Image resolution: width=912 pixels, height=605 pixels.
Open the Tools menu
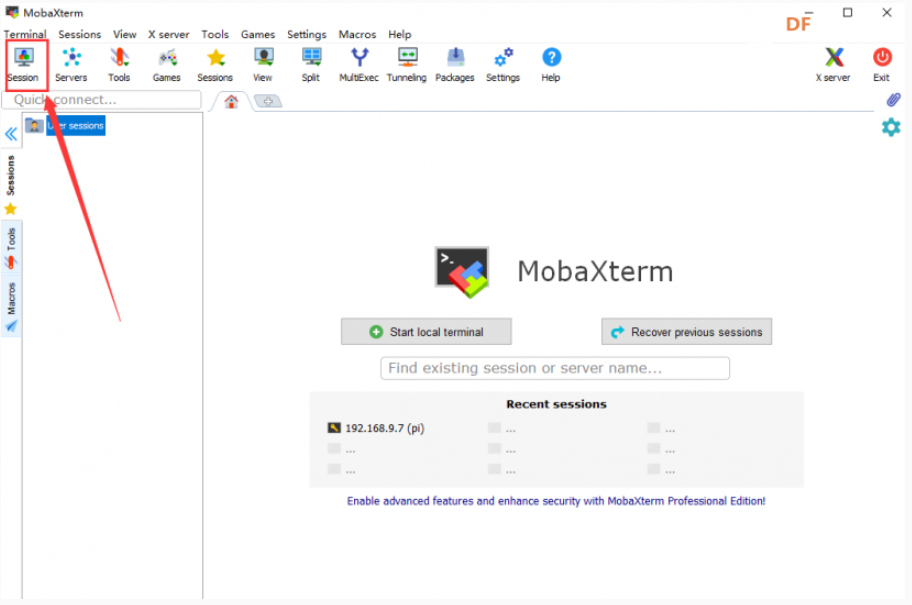[215, 34]
